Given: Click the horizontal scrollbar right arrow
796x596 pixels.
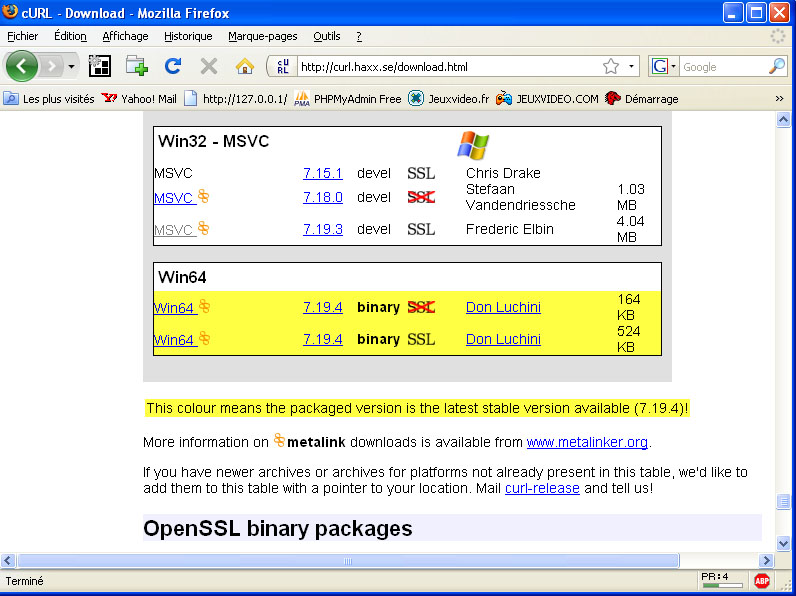Looking at the screenshot, I should pos(766,560).
